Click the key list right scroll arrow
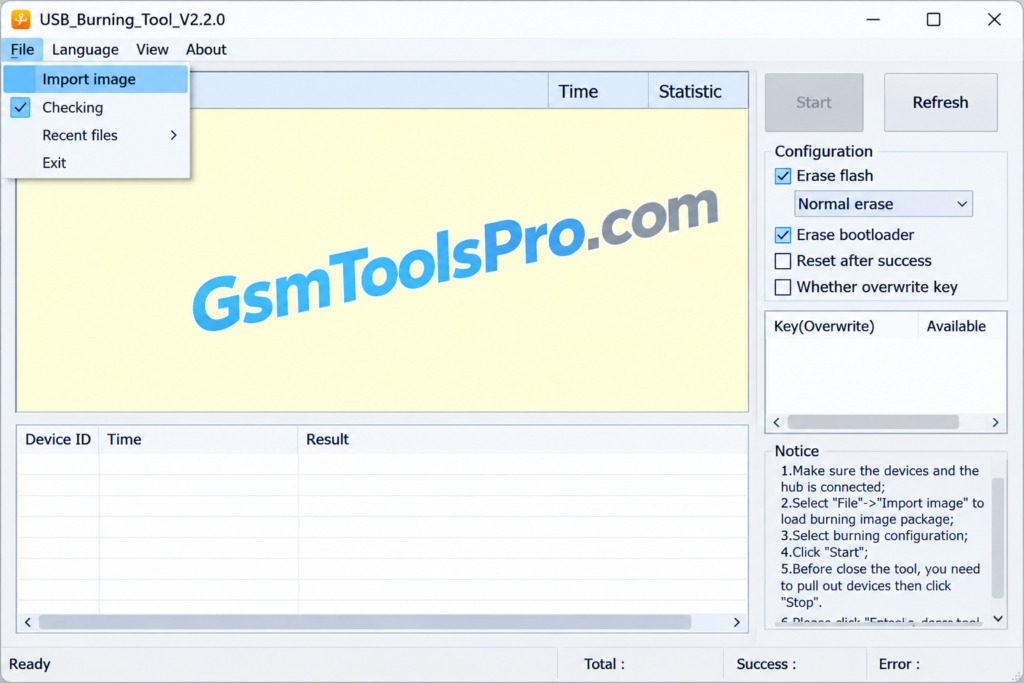The width and height of the screenshot is (1024, 683). 995,422
